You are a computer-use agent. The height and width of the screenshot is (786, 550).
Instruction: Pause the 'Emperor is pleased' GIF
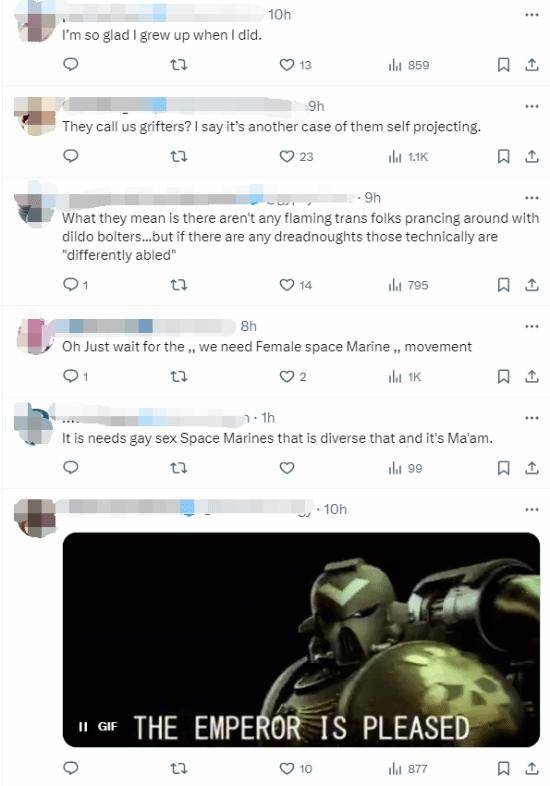[83, 726]
